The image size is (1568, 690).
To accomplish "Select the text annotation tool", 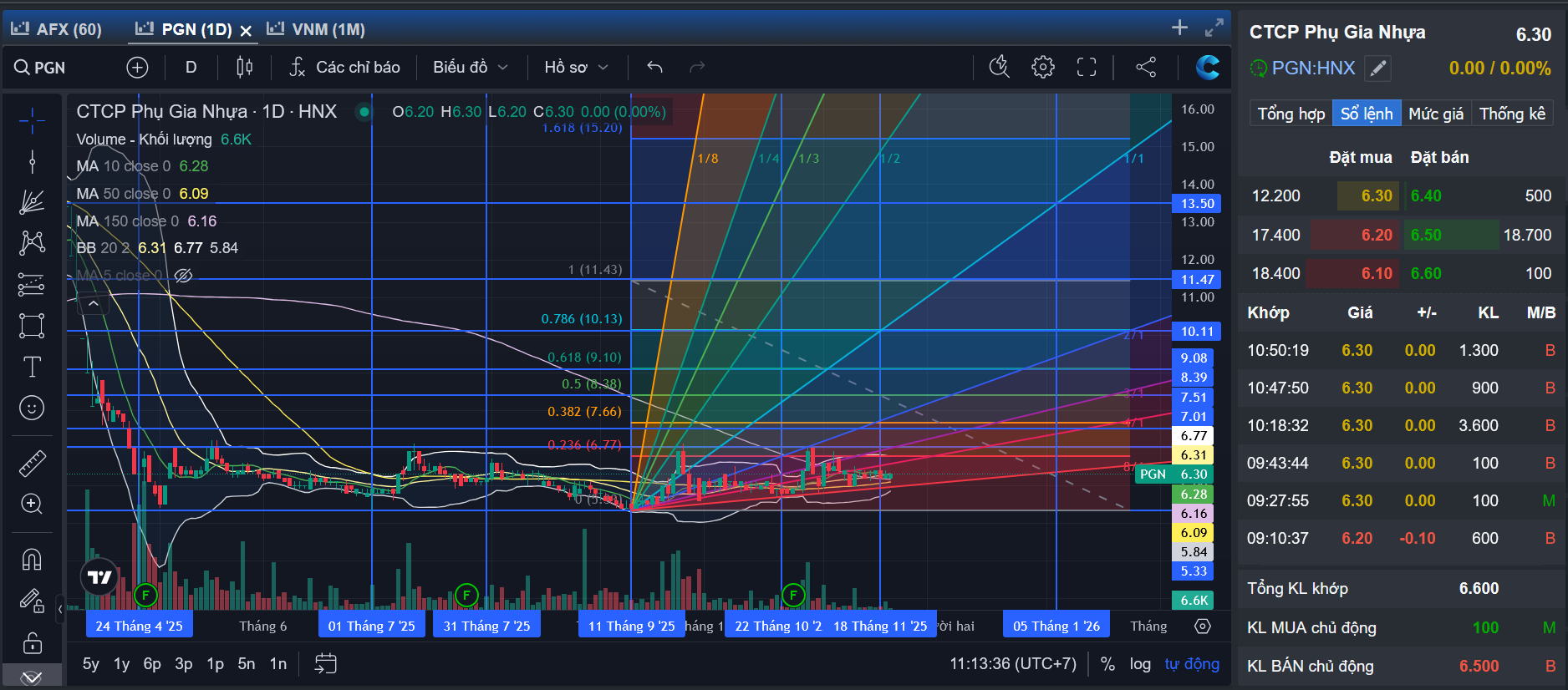I will (32, 367).
